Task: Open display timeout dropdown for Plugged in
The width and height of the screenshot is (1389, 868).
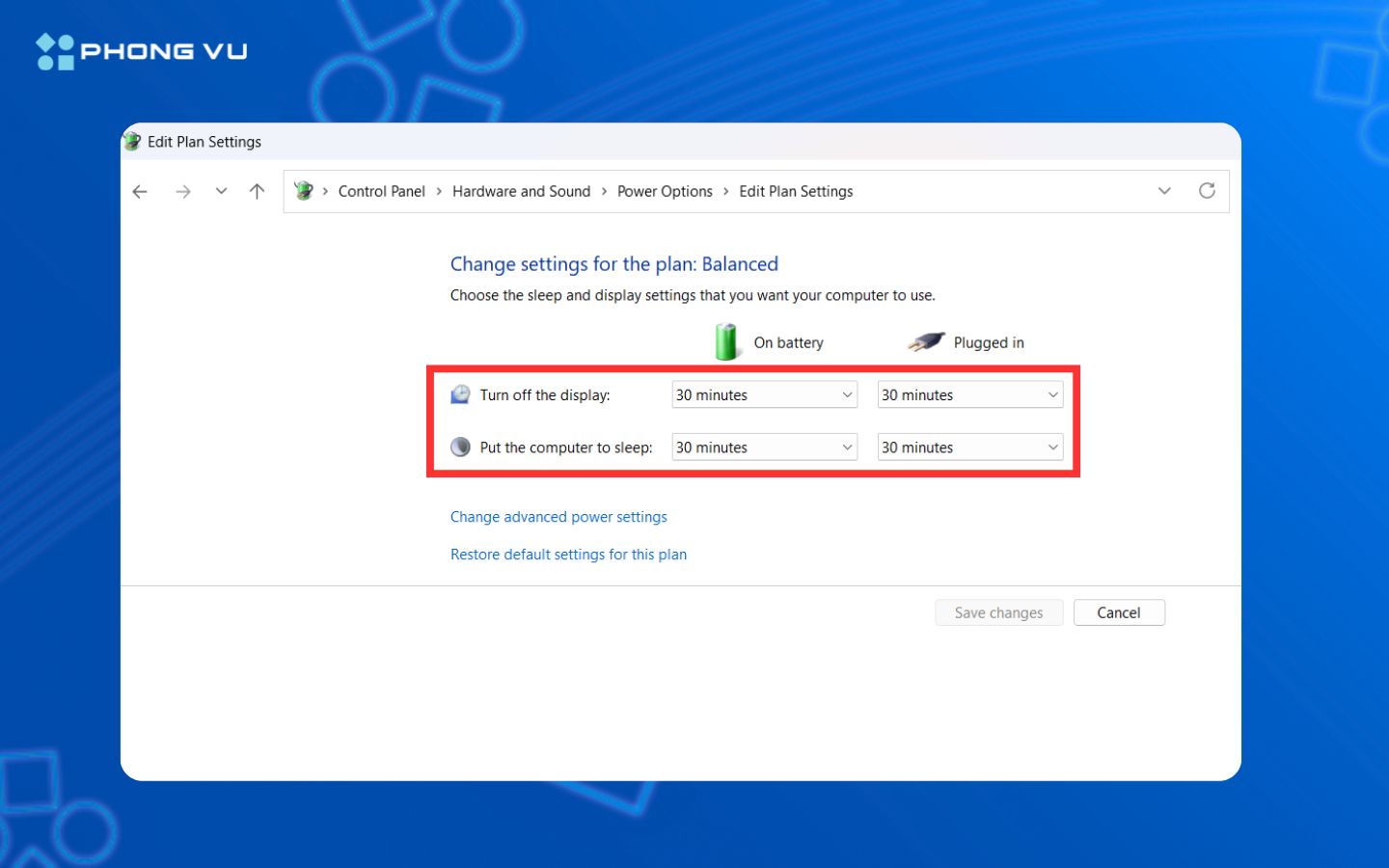Action: tap(969, 394)
